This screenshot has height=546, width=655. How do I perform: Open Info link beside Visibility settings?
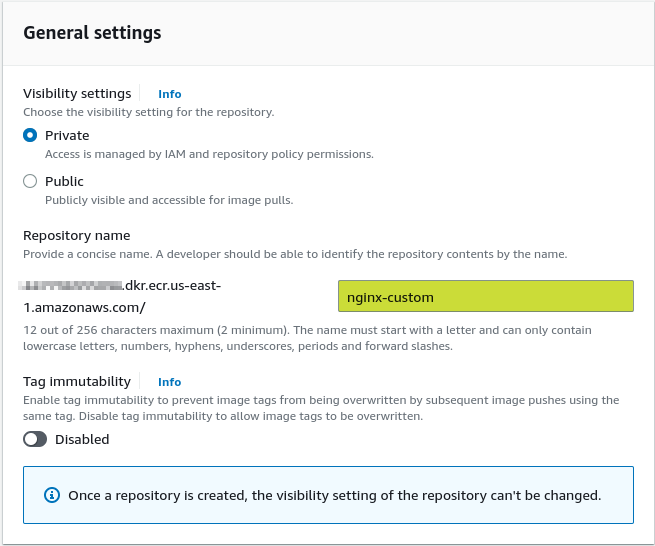click(170, 94)
